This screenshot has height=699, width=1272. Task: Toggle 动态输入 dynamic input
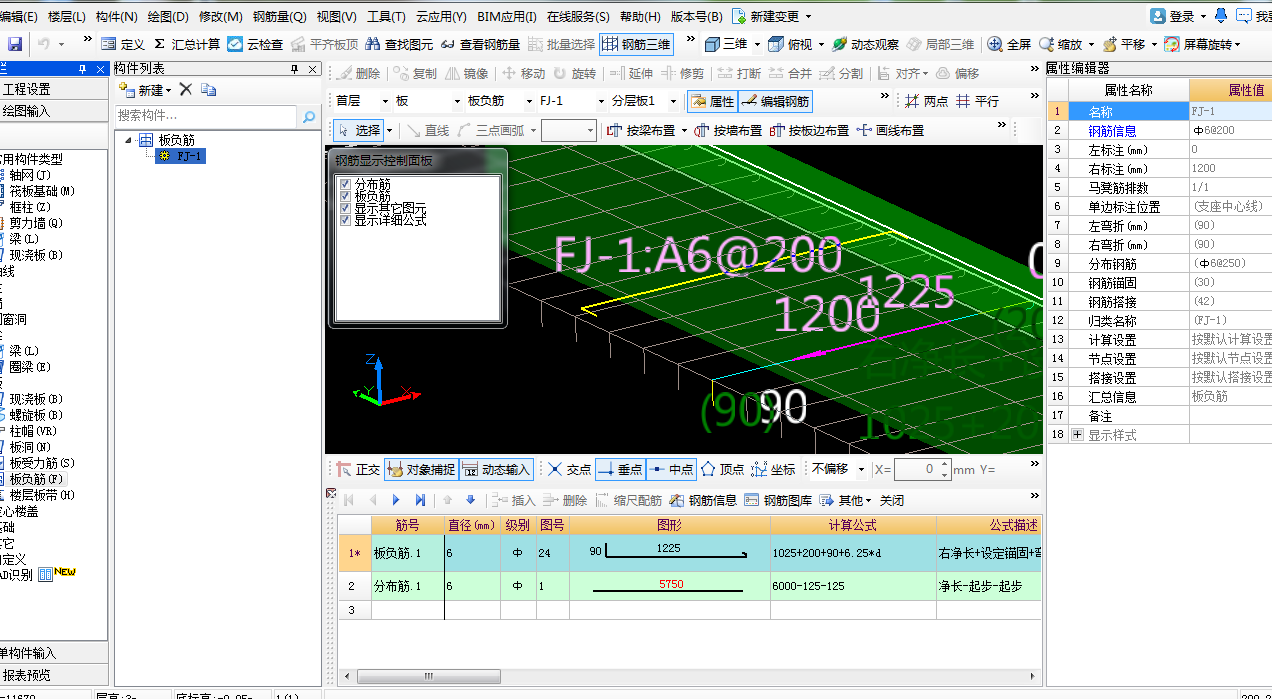point(497,469)
